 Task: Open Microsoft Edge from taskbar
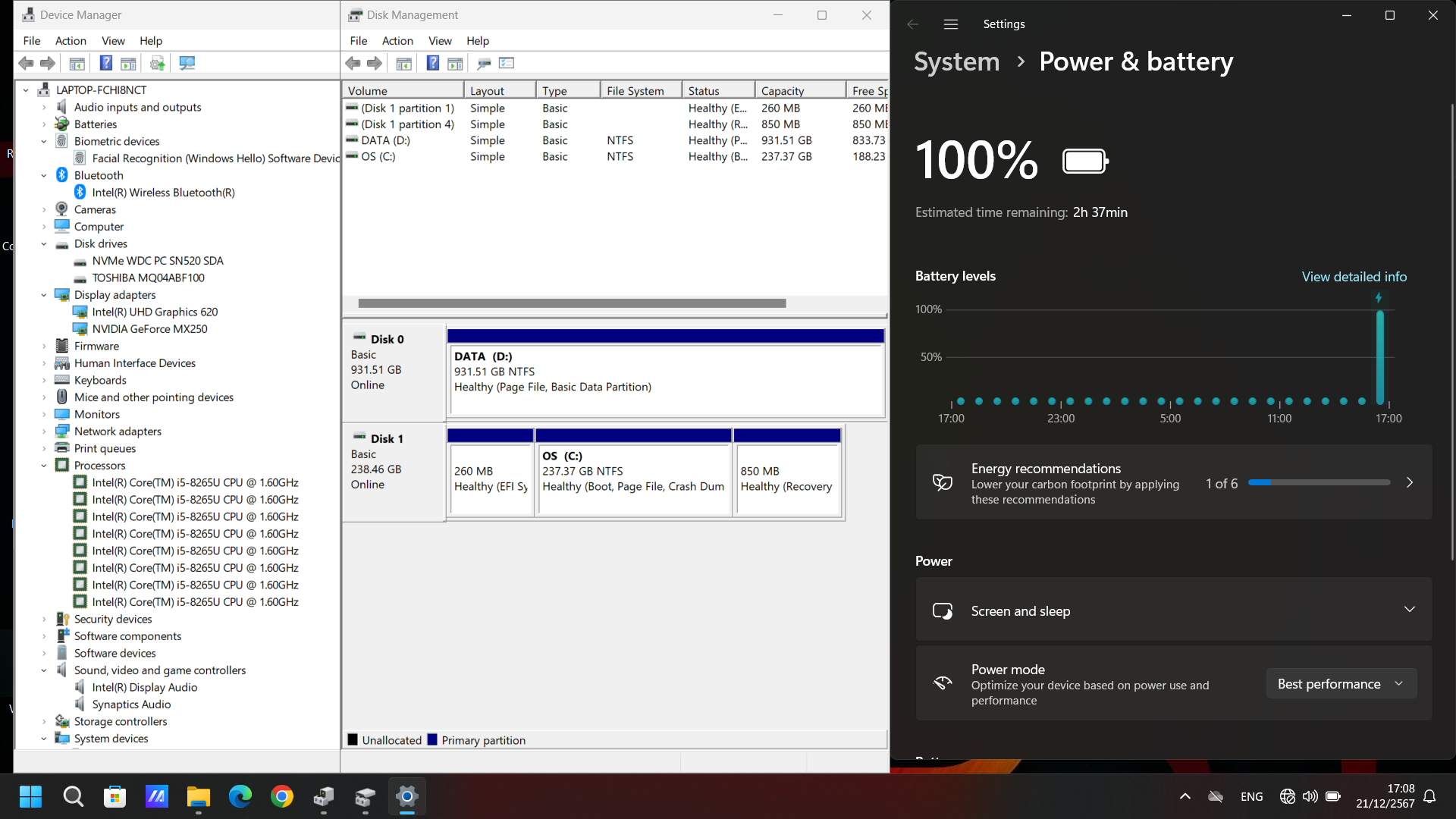240,796
